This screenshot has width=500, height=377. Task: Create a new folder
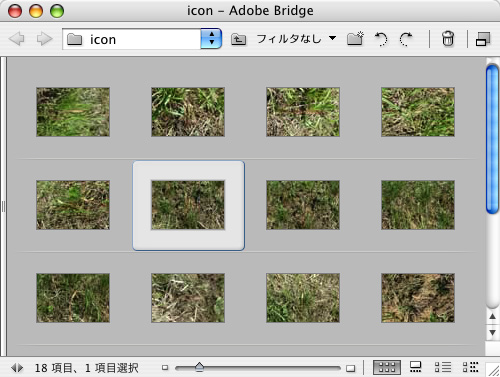coord(355,39)
